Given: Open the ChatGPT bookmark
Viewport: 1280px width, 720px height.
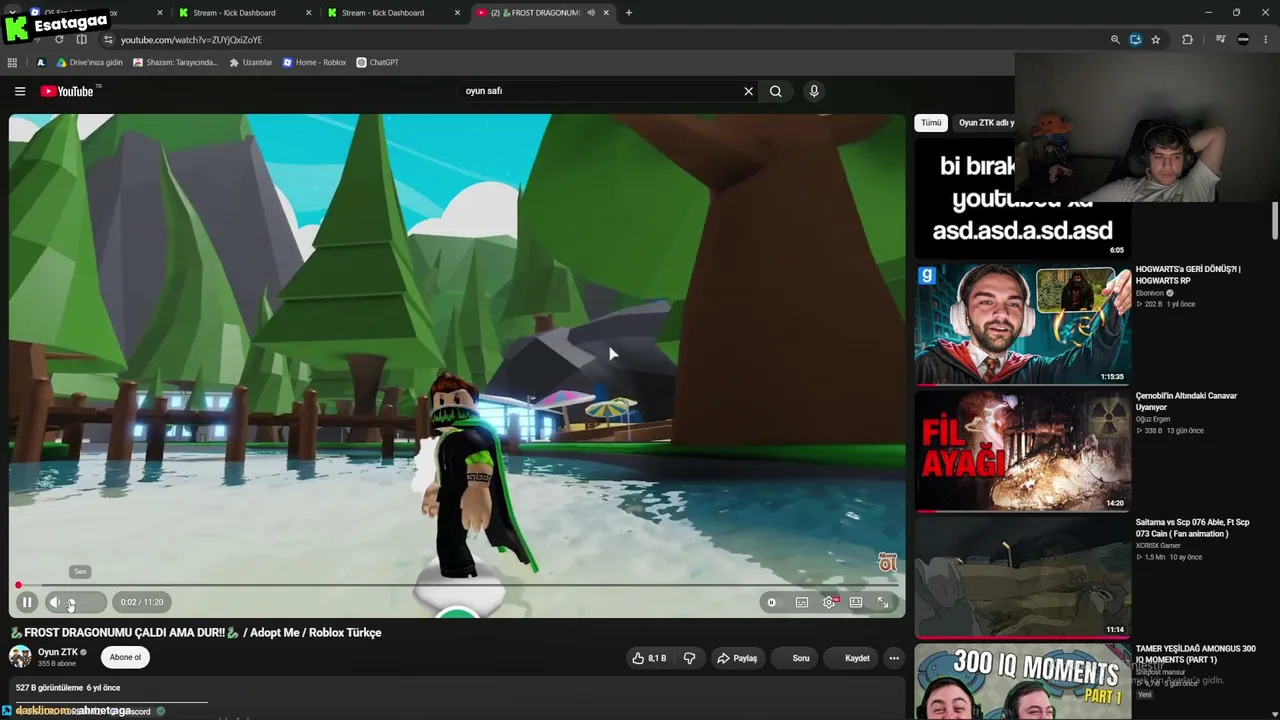Looking at the screenshot, I should pyautogui.click(x=377, y=62).
